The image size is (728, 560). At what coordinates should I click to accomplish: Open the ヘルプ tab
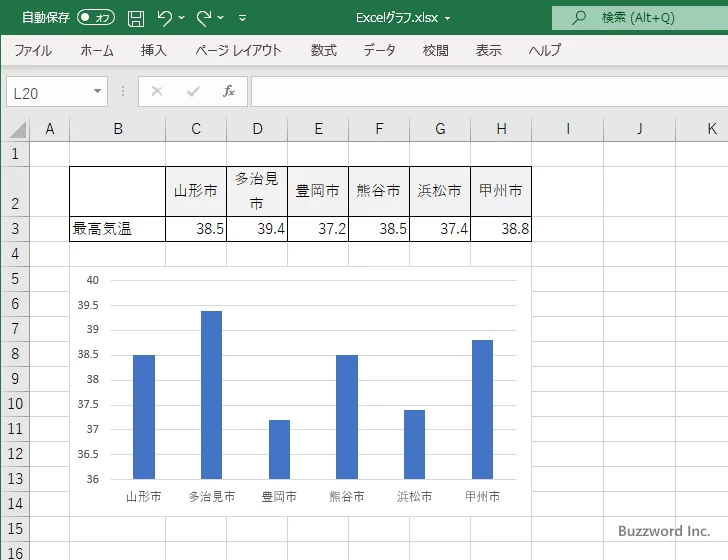point(545,50)
